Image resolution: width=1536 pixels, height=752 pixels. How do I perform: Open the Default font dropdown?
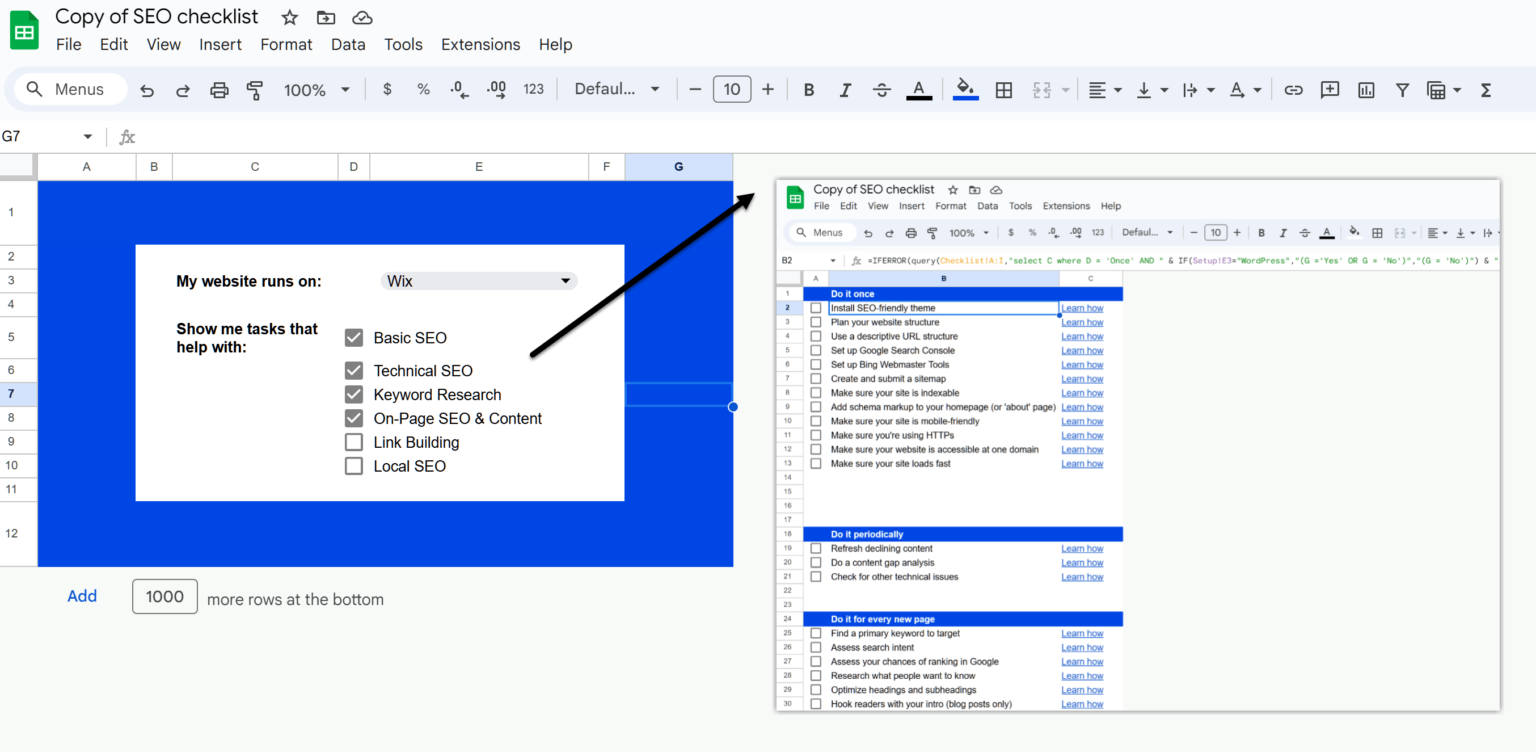tap(616, 89)
